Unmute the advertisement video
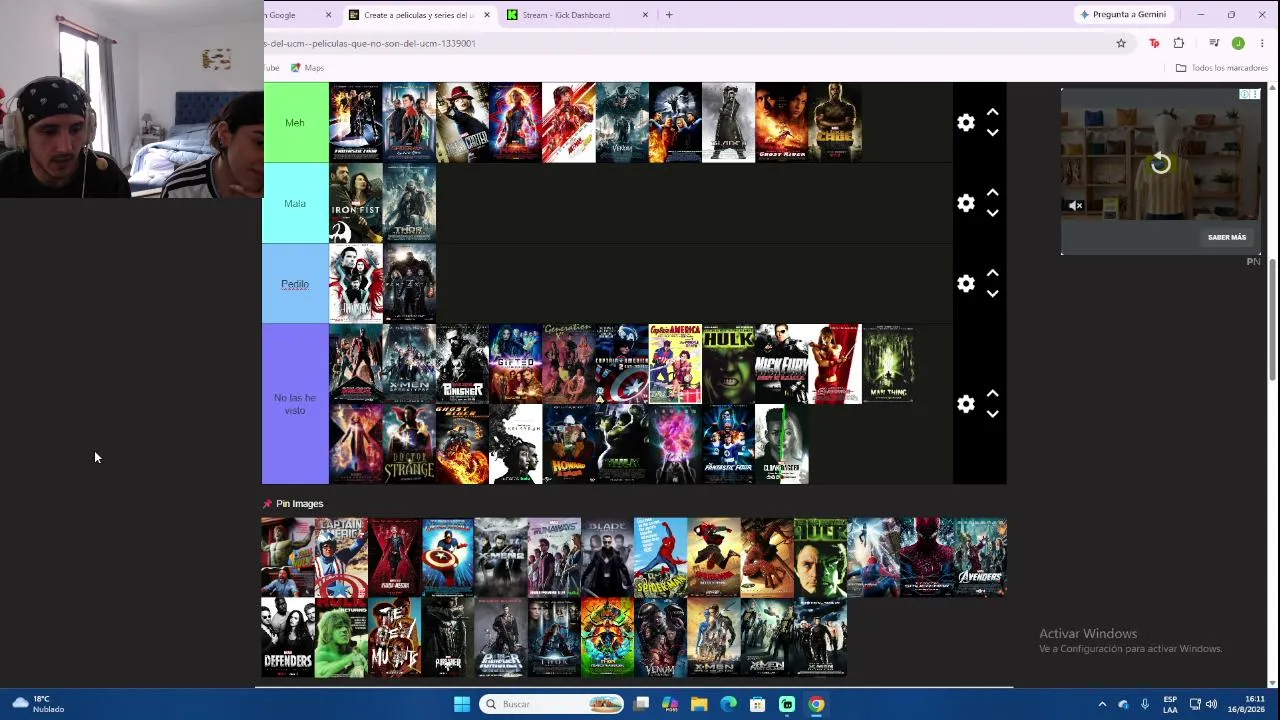Screen dimensions: 1280x720 [1075, 206]
